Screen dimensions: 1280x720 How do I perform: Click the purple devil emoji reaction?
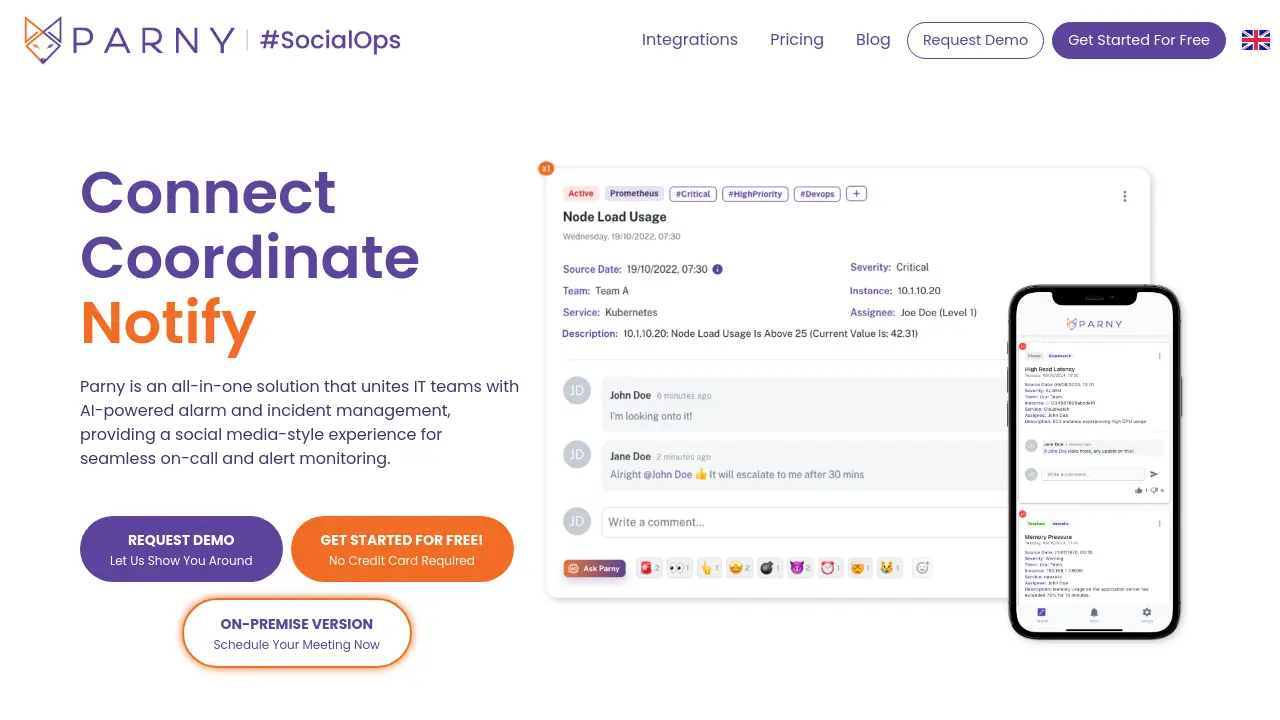coord(800,568)
